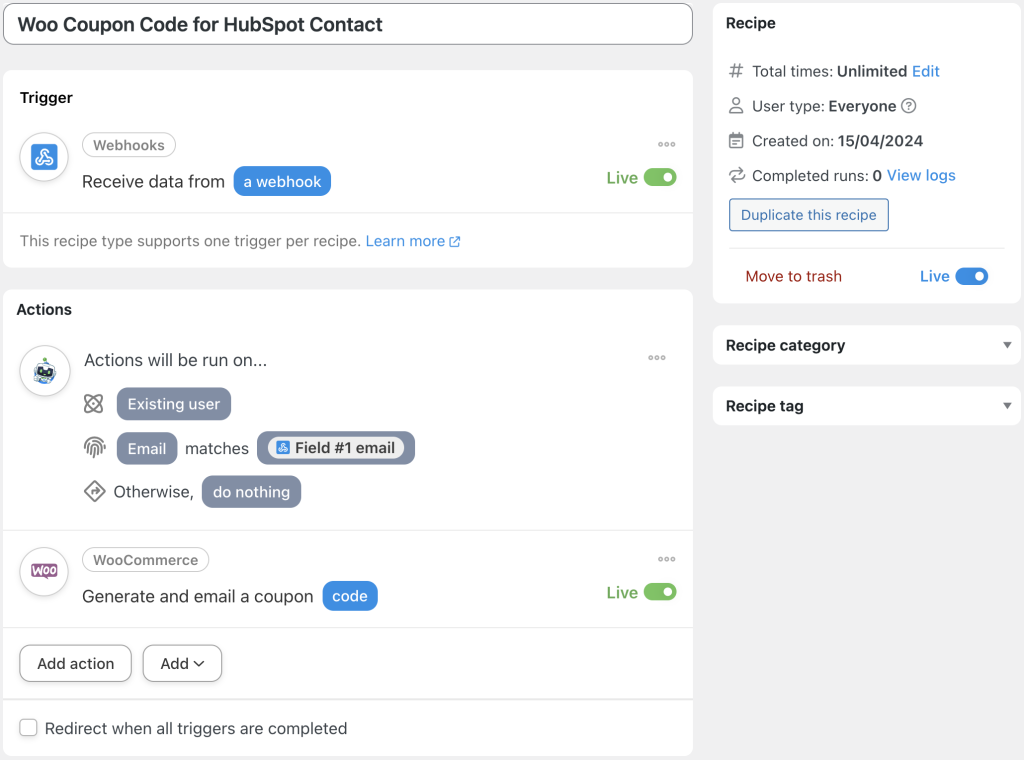Open the trigger options three-dot menu
The width and height of the screenshot is (1024, 760).
(666, 144)
